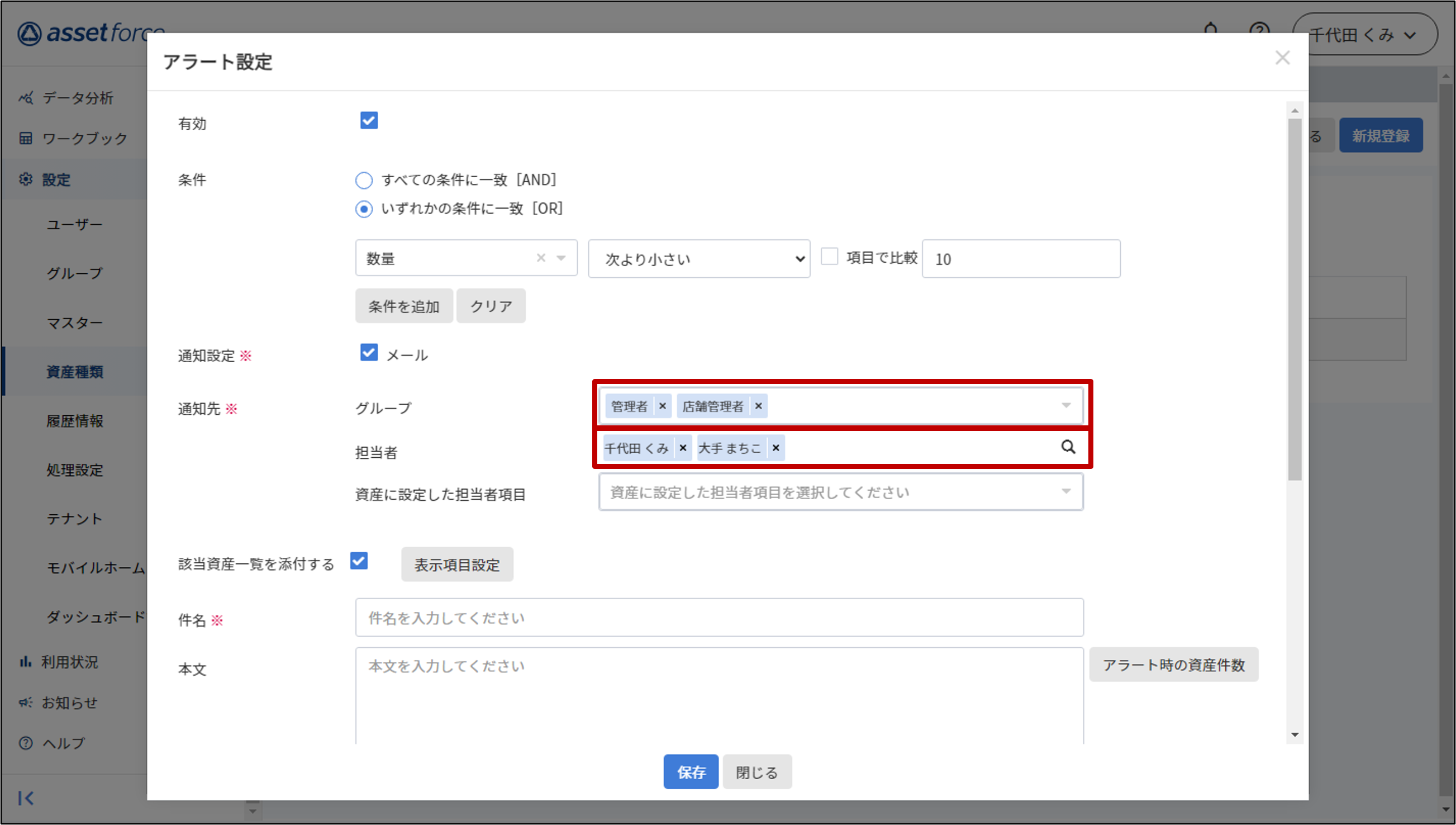Click the 件名 input field
The image size is (1456, 825).
[719, 618]
